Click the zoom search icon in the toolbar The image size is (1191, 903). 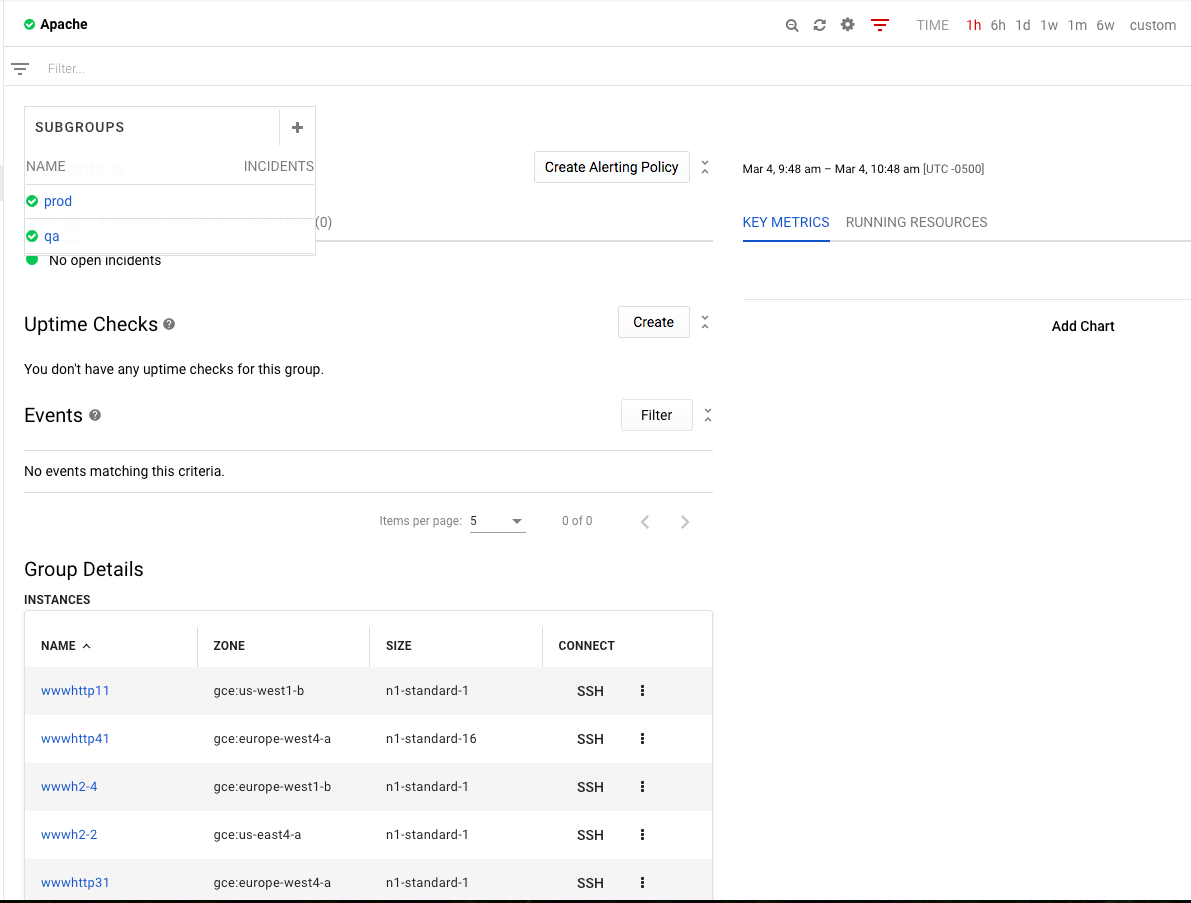click(x=791, y=24)
